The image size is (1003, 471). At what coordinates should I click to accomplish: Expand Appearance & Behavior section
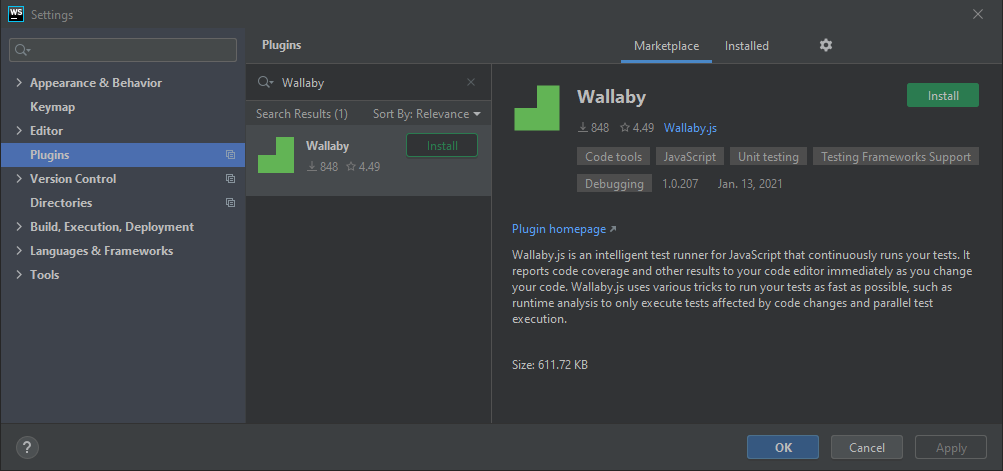[x=19, y=83]
